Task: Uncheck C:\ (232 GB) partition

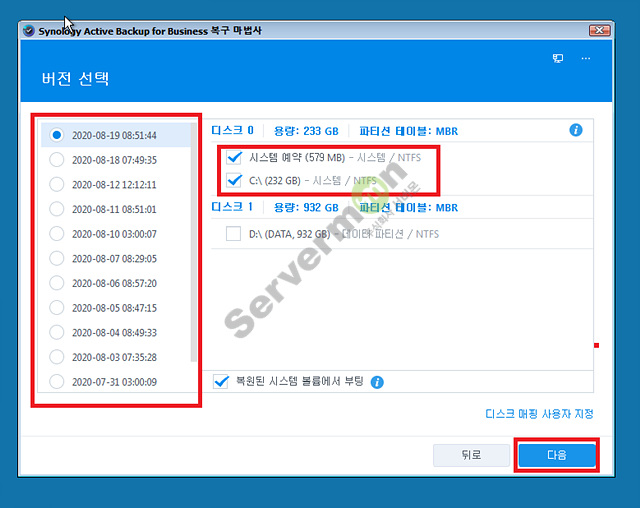Action: 234,180
